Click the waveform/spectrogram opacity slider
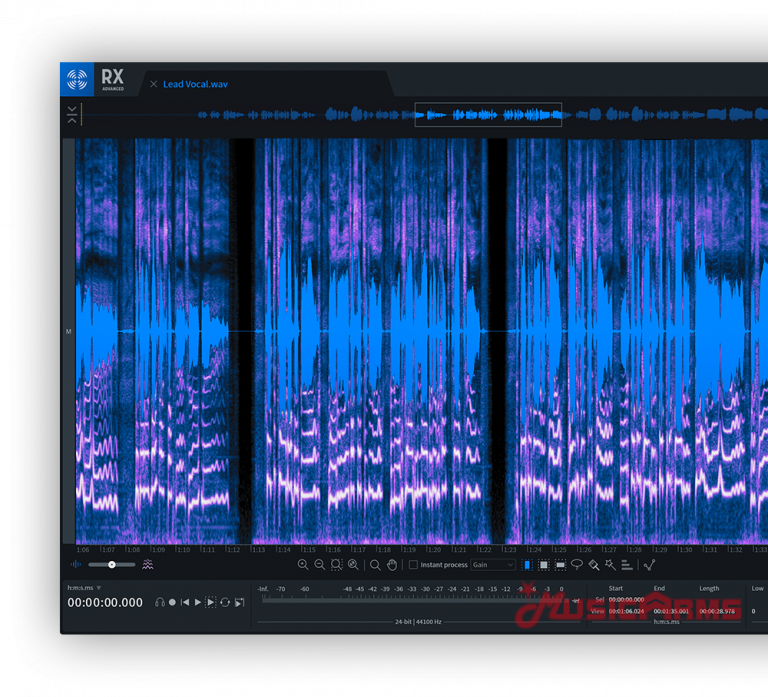This screenshot has height=697, width=768. tap(112, 565)
